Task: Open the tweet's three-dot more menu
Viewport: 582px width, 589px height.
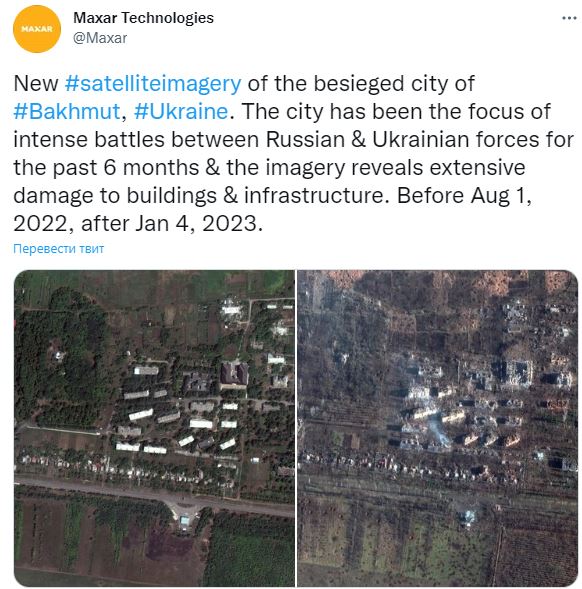Action: click(569, 18)
